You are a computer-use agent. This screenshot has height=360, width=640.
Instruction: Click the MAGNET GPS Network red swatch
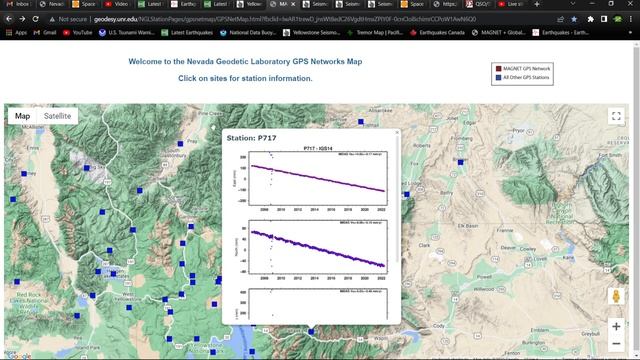coord(498,69)
